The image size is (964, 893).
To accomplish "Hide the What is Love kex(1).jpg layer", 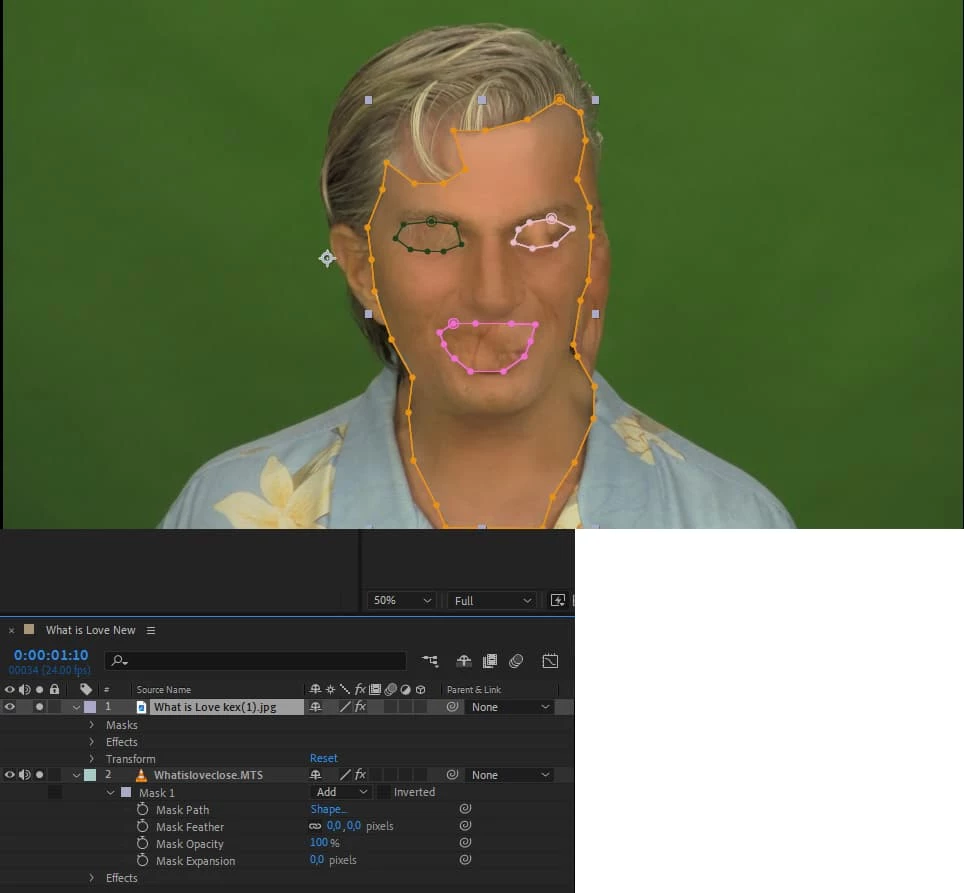I will pyautogui.click(x=10, y=707).
